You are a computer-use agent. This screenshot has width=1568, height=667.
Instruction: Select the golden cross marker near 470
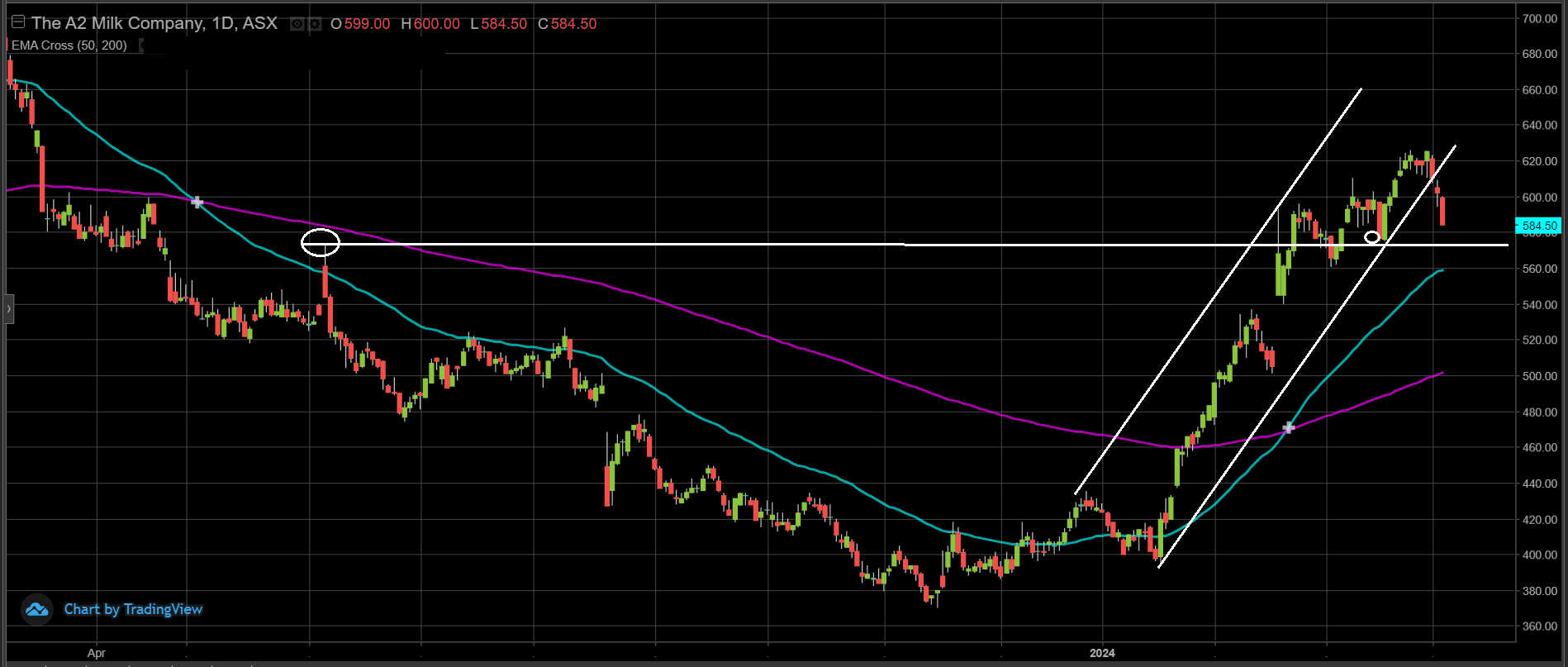(x=1288, y=428)
